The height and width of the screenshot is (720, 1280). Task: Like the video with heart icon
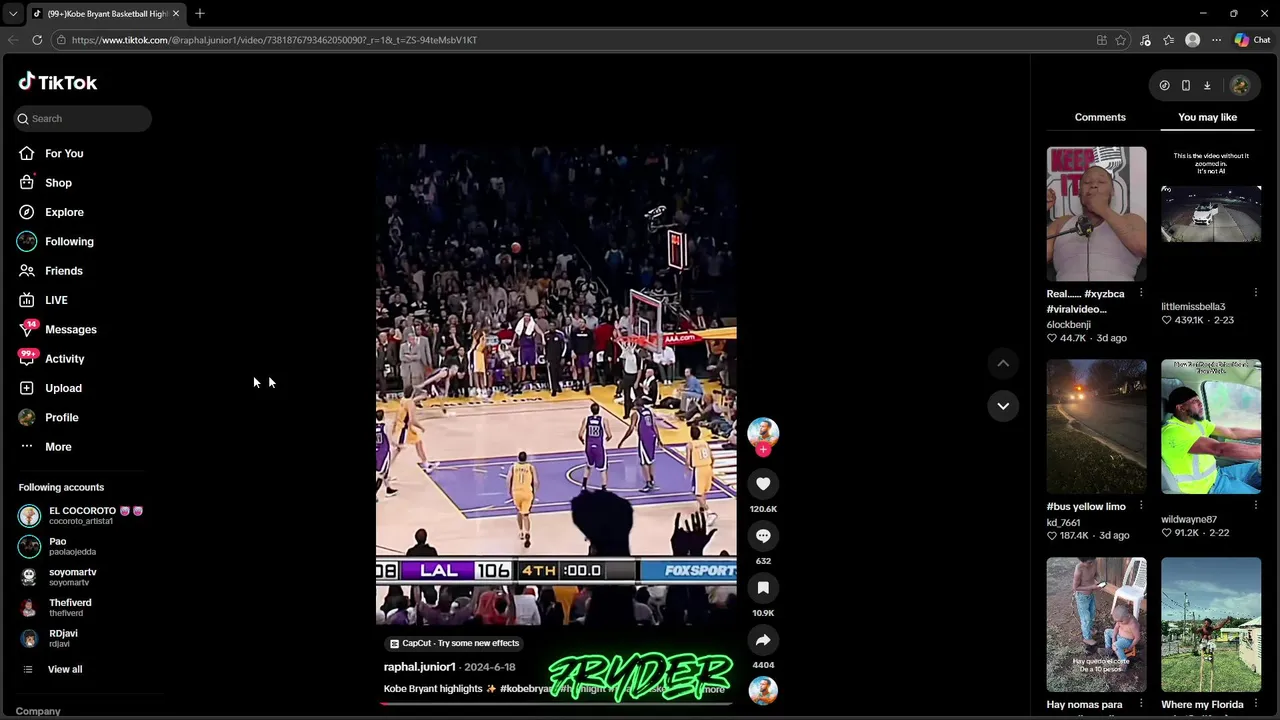pos(763,484)
